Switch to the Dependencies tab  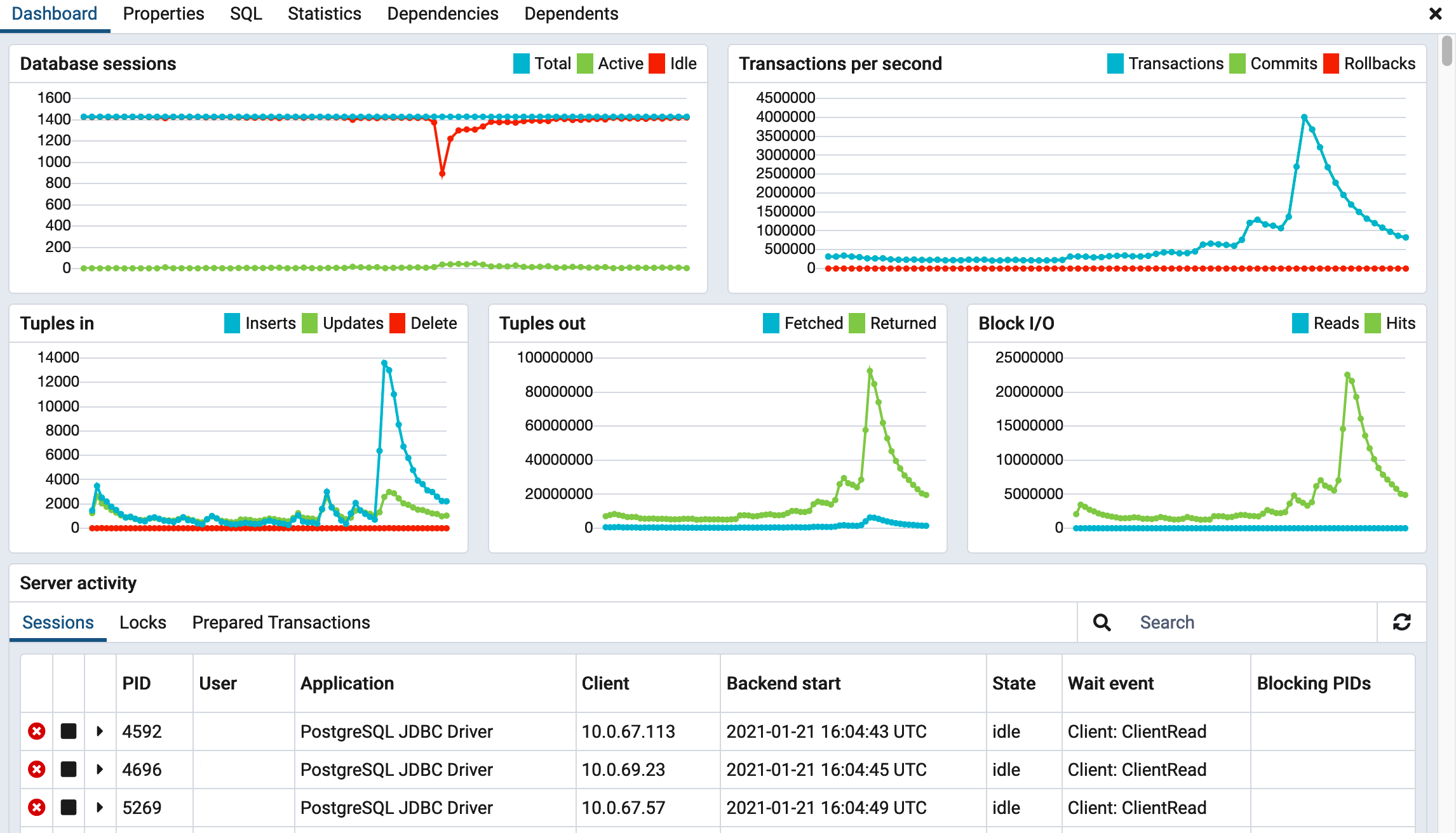coord(443,14)
